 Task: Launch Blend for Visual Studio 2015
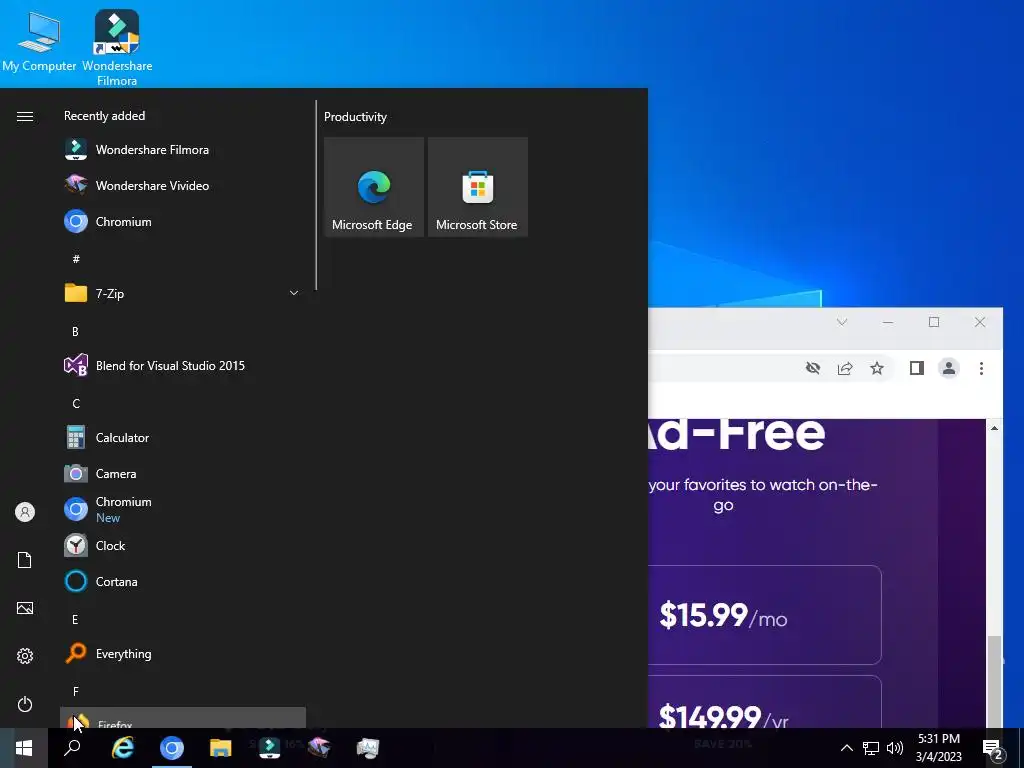click(182, 366)
